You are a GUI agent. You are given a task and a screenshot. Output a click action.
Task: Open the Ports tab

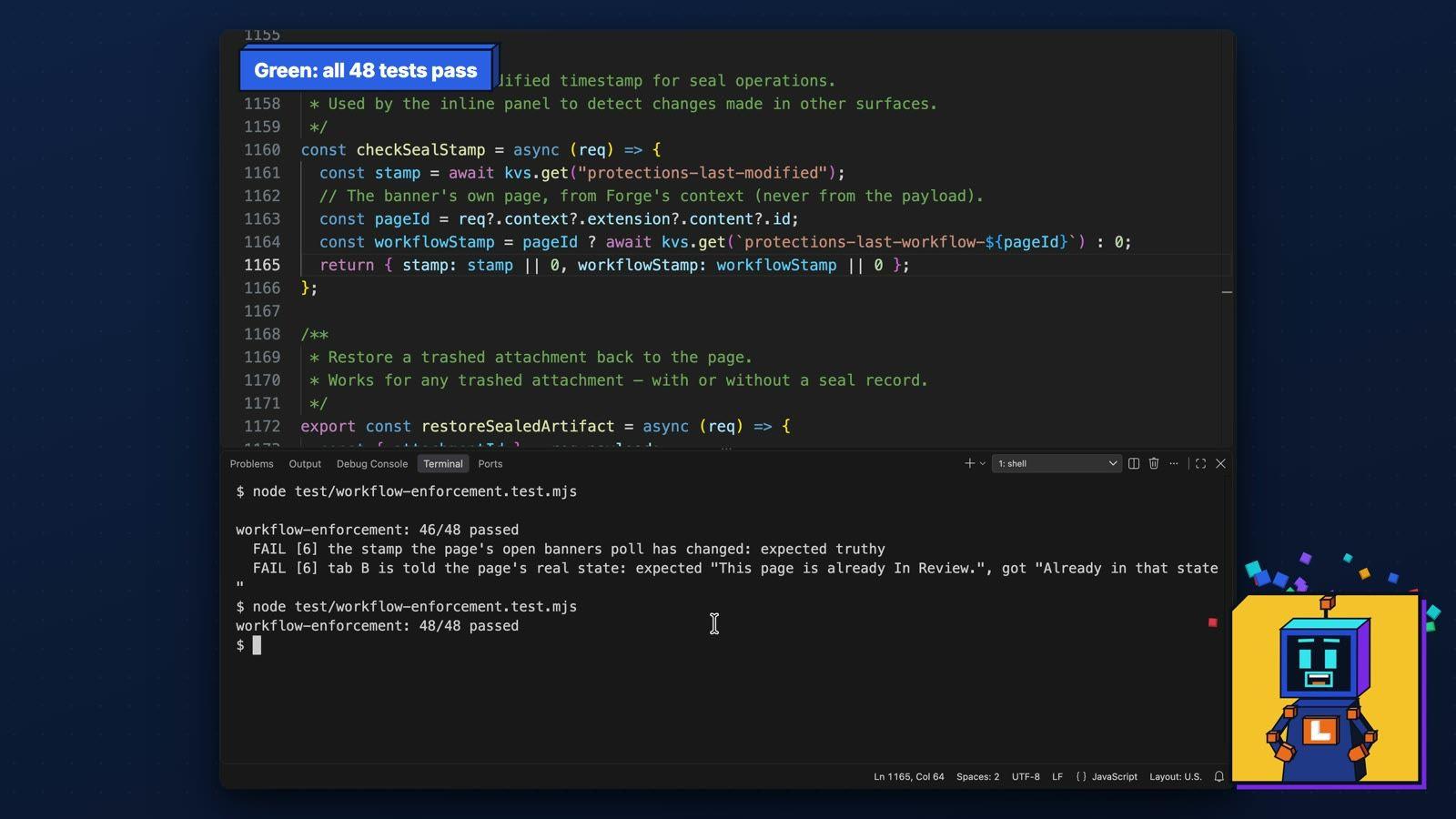pos(490,464)
